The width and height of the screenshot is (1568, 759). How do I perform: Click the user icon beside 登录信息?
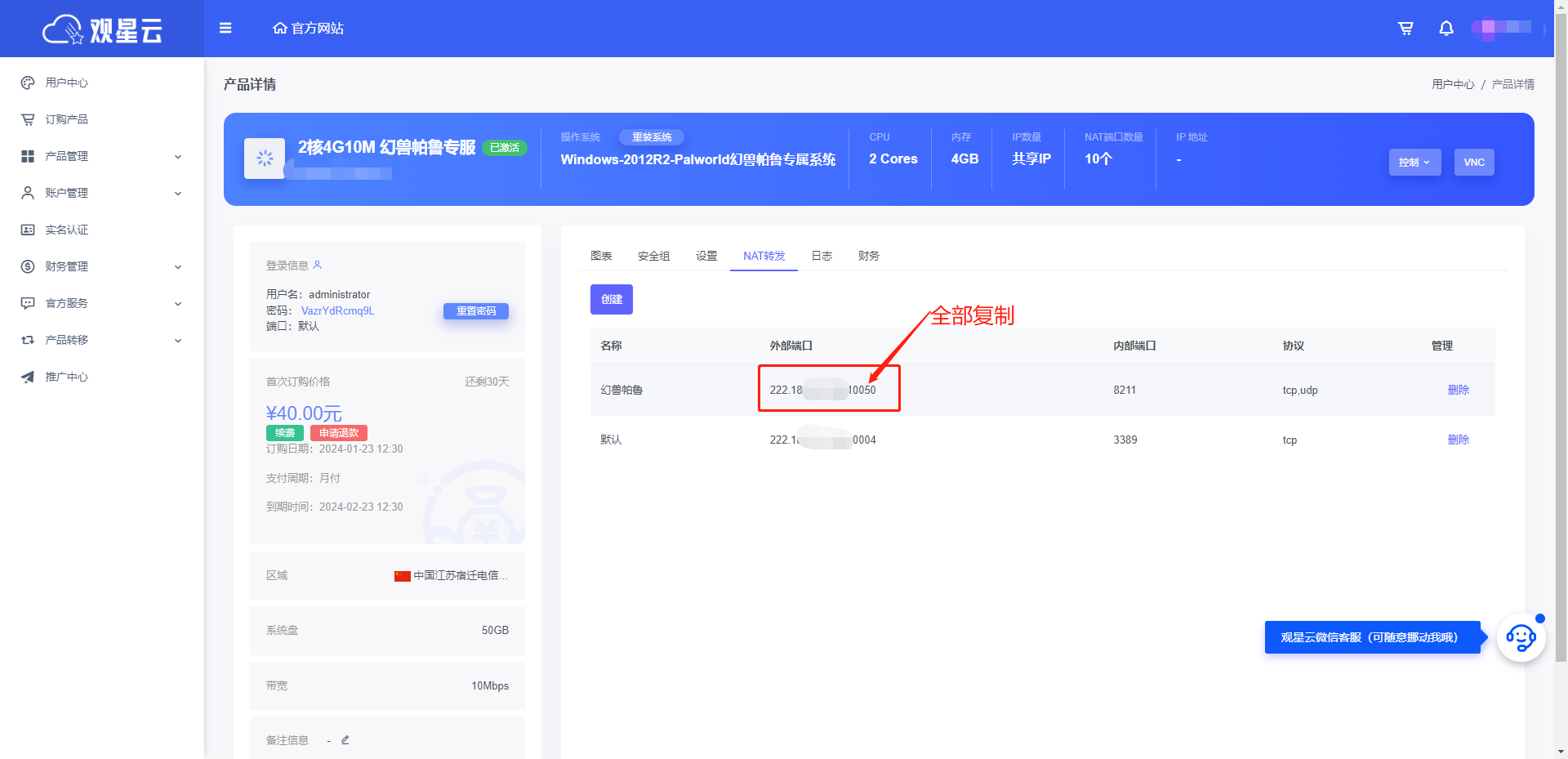[x=318, y=265]
